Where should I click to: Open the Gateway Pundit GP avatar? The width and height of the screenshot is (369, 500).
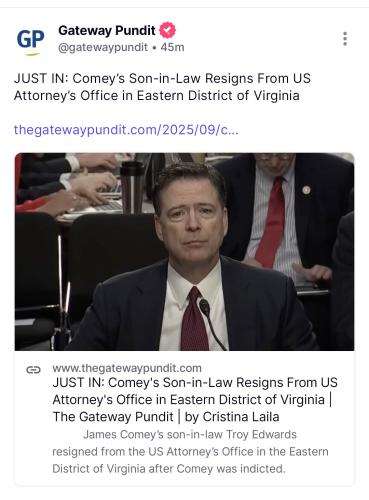30,40
